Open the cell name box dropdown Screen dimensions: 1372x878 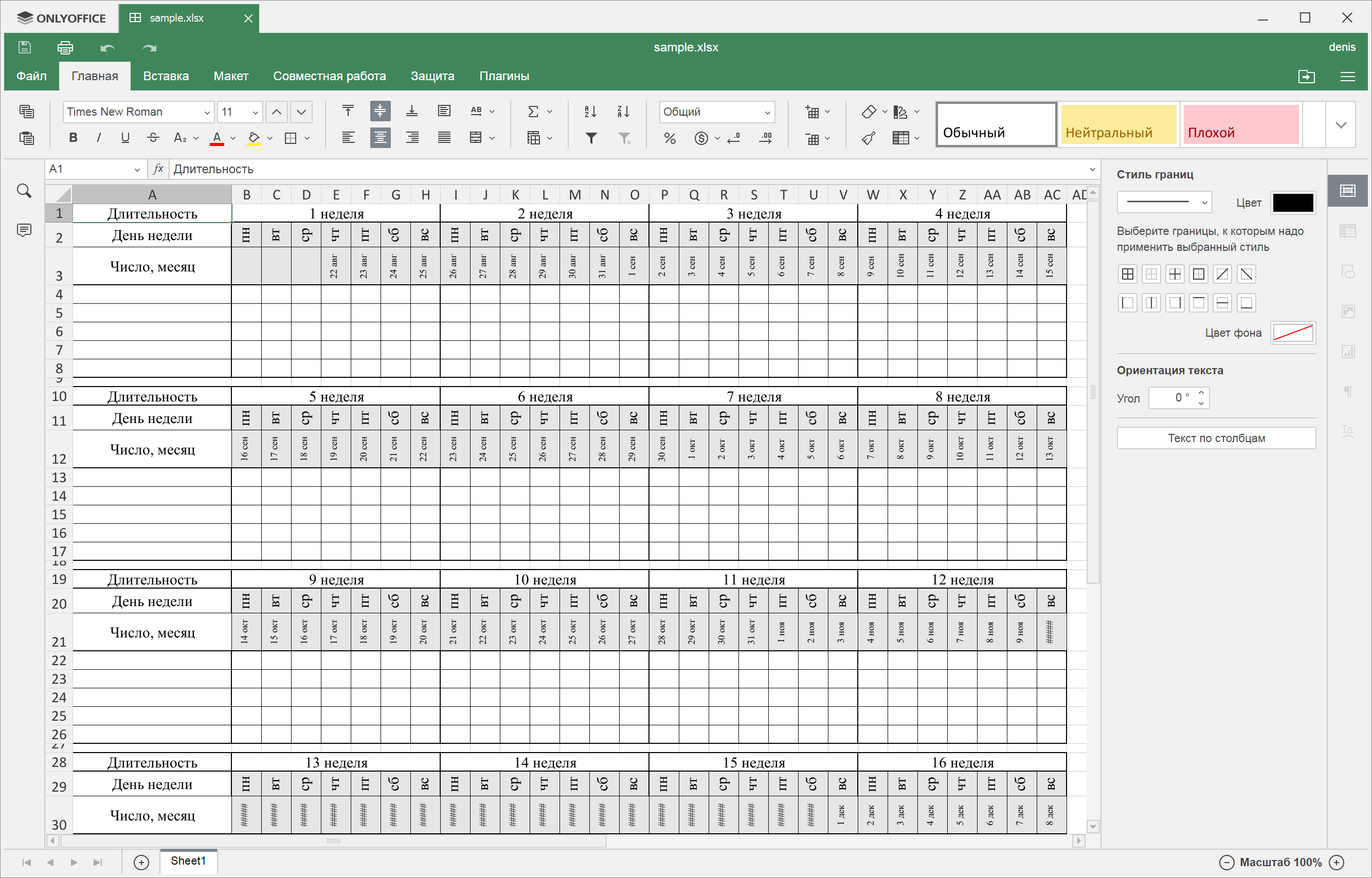pyautogui.click(x=137, y=169)
